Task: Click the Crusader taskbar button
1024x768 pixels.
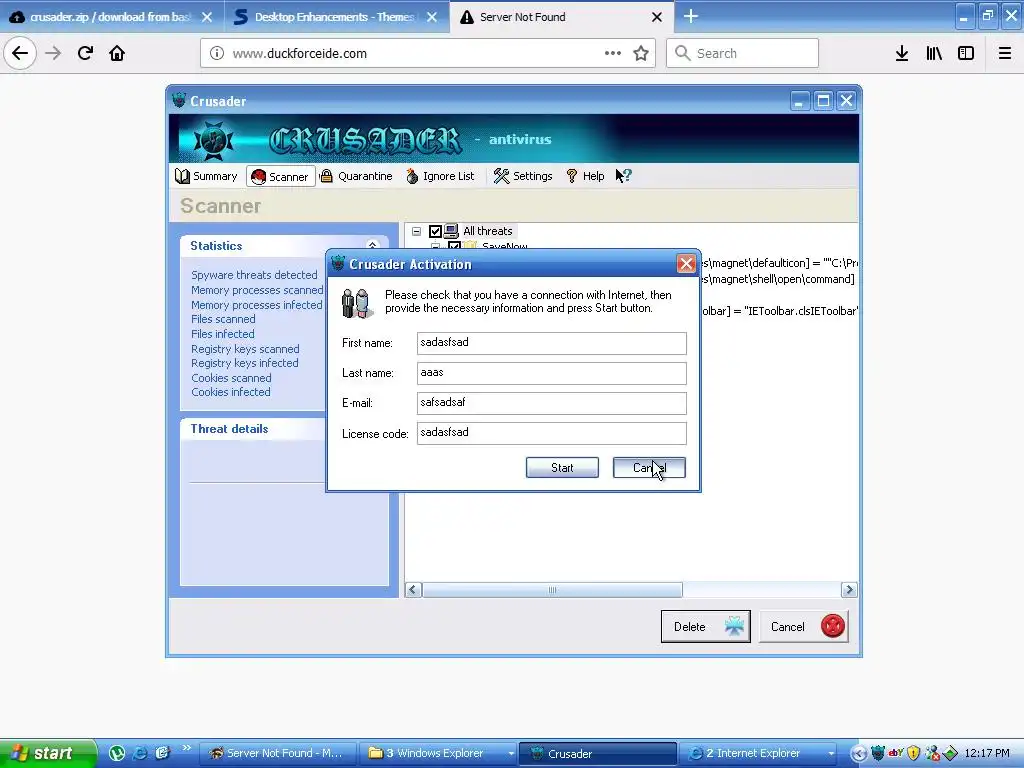Action: point(598,753)
